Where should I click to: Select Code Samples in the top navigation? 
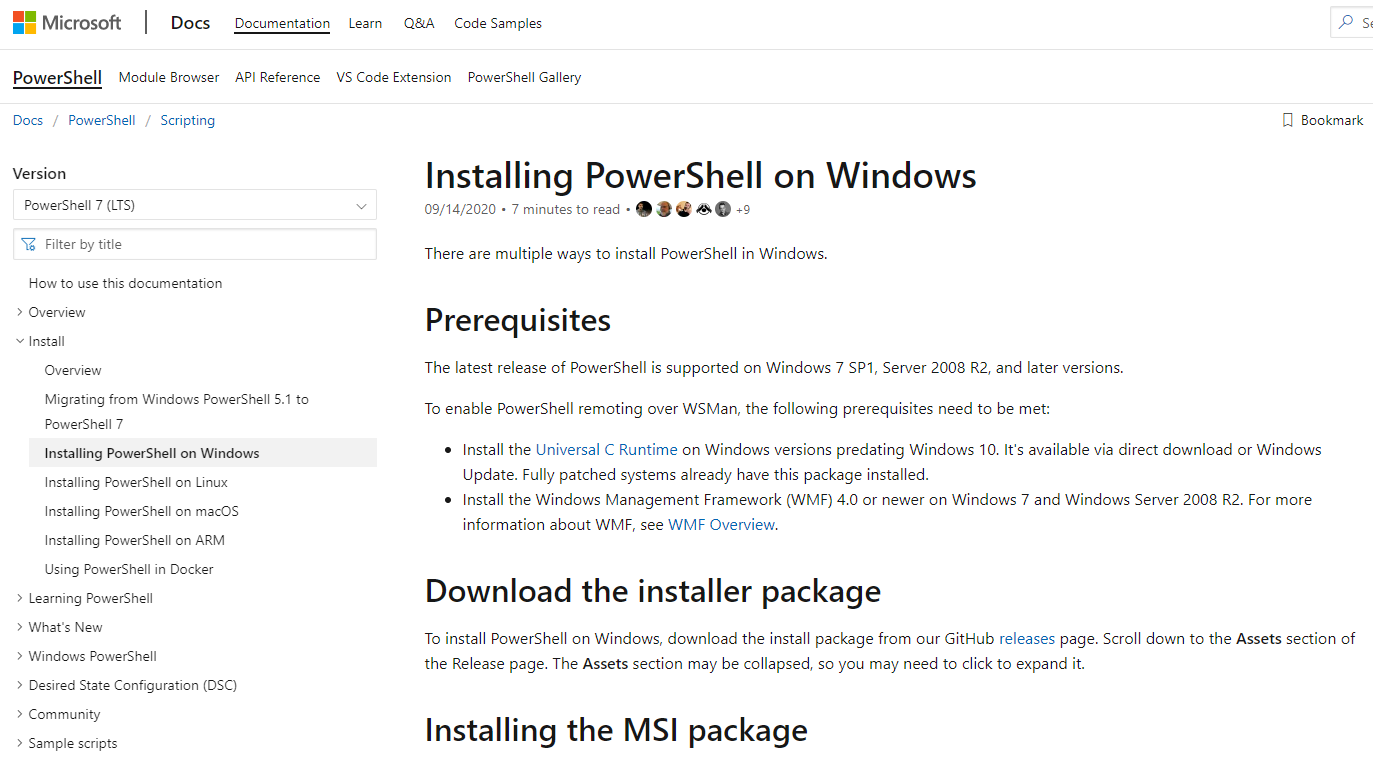[x=498, y=23]
